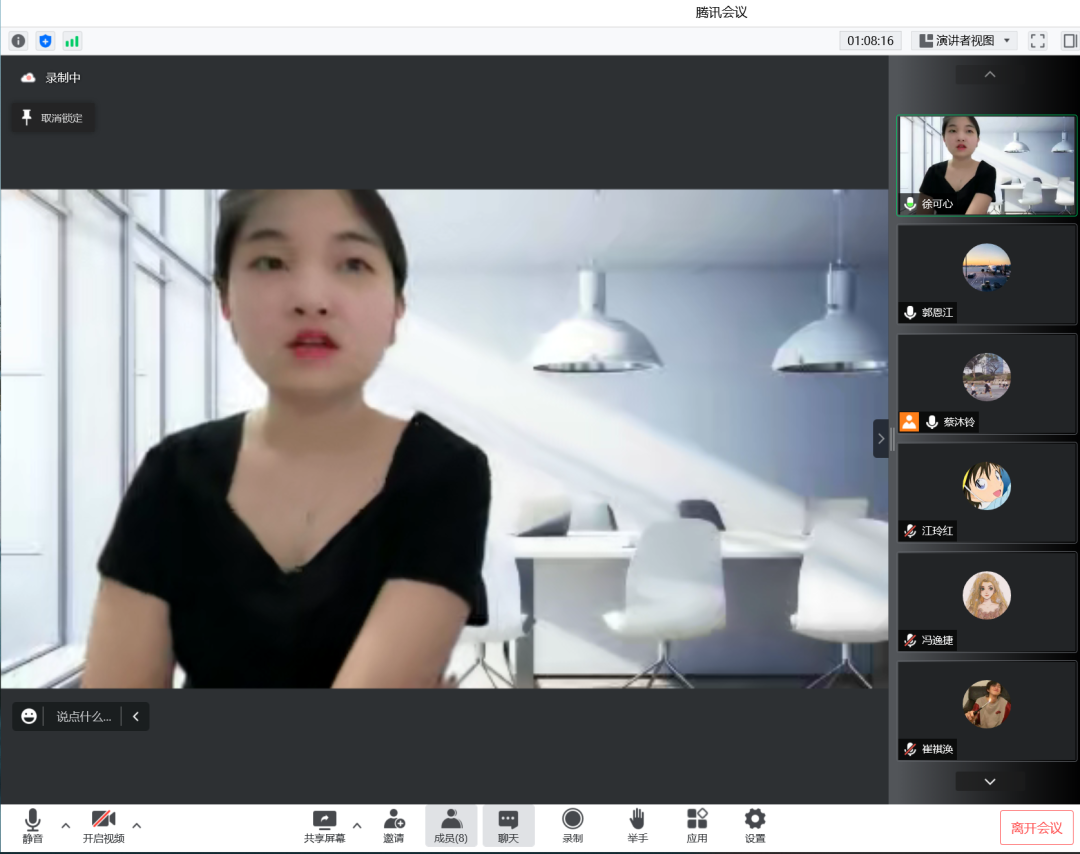Open the Apps (应用) icon
This screenshot has height=854, width=1080.
[x=697, y=826]
